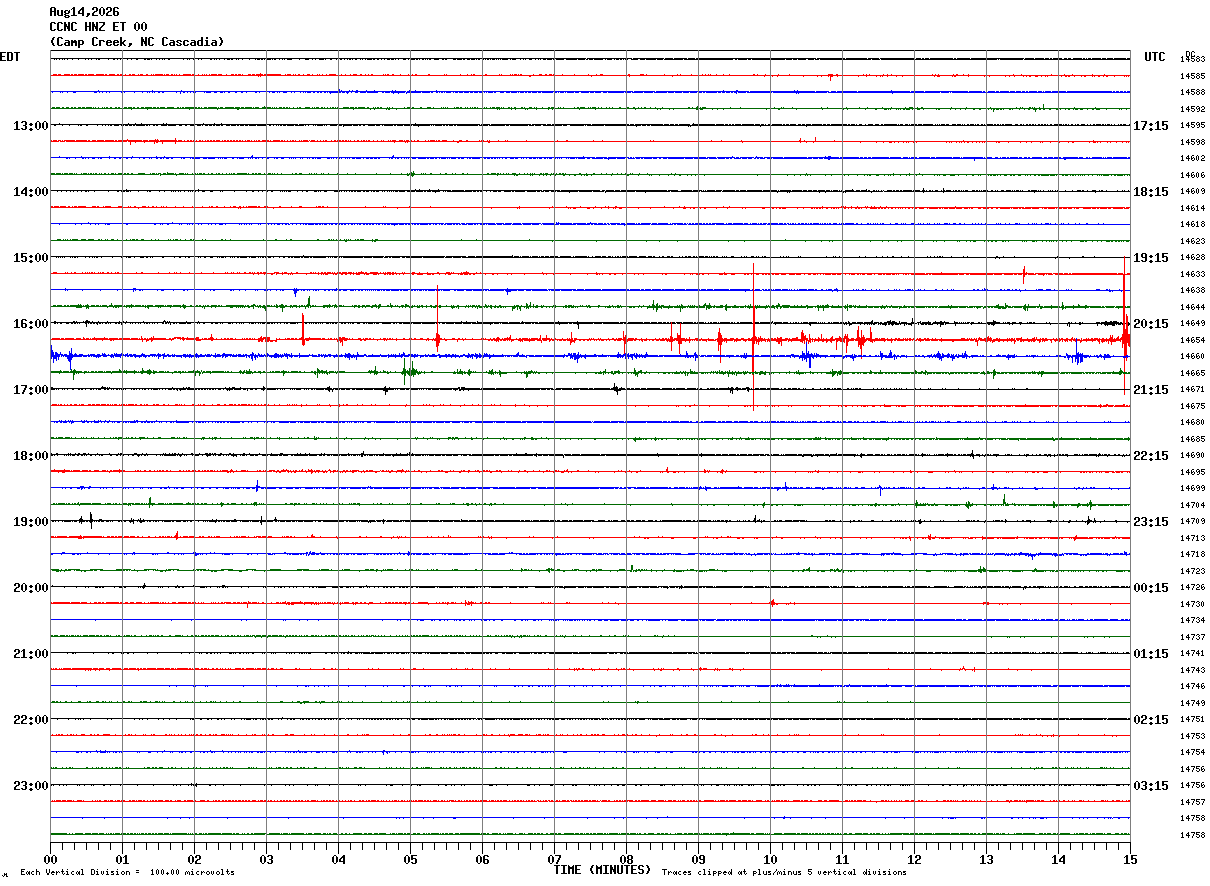The width and height of the screenshot is (1210, 886).
Task: Click the TIME (MINUTES) axis title
Action: click(603, 870)
